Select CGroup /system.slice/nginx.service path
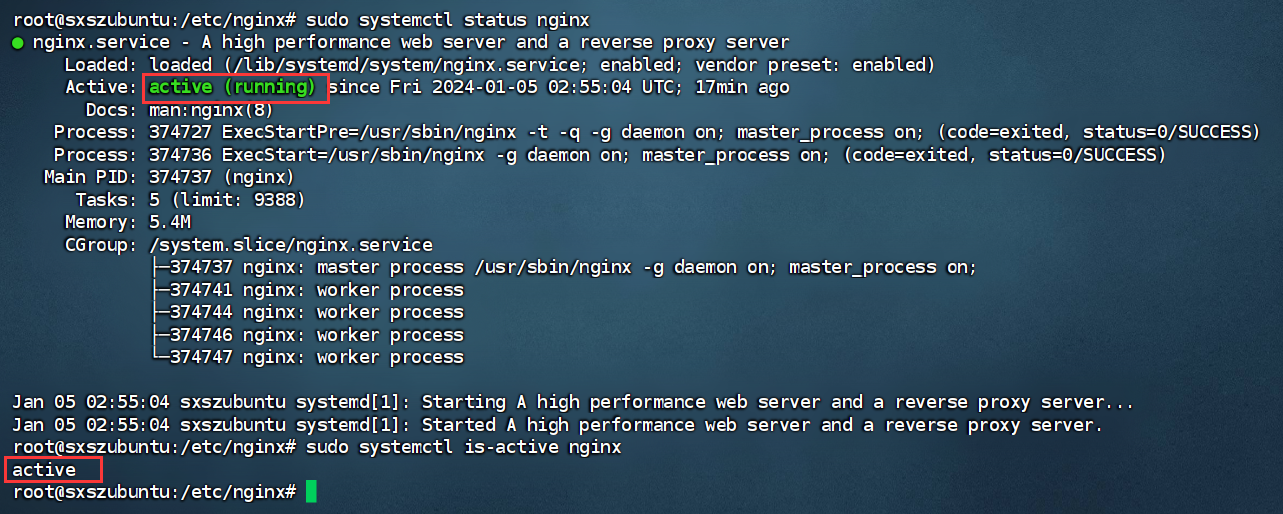Screen dimensions: 1283x514 click(x=291, y=245)
